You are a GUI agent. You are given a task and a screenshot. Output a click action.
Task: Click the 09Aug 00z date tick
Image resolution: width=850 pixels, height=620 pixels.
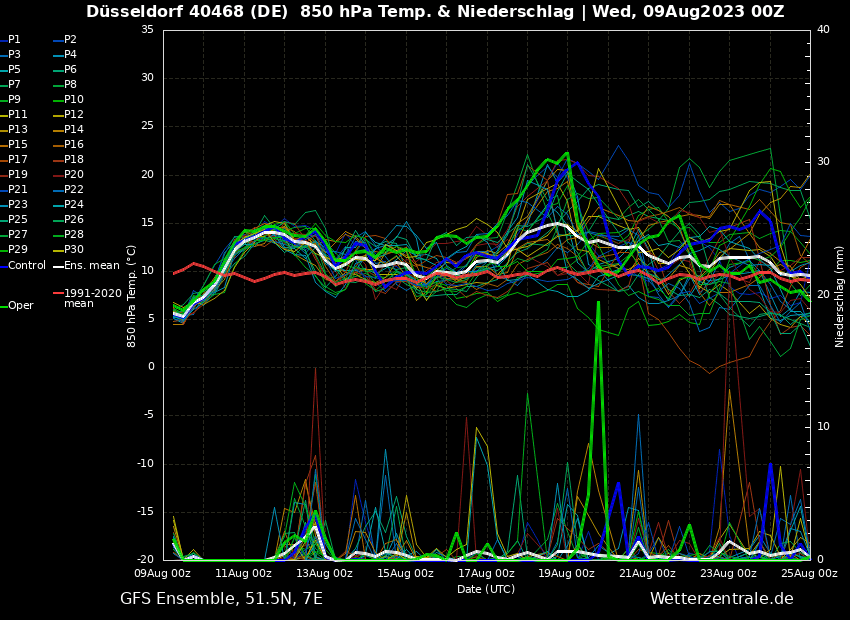tap(163, 574)
